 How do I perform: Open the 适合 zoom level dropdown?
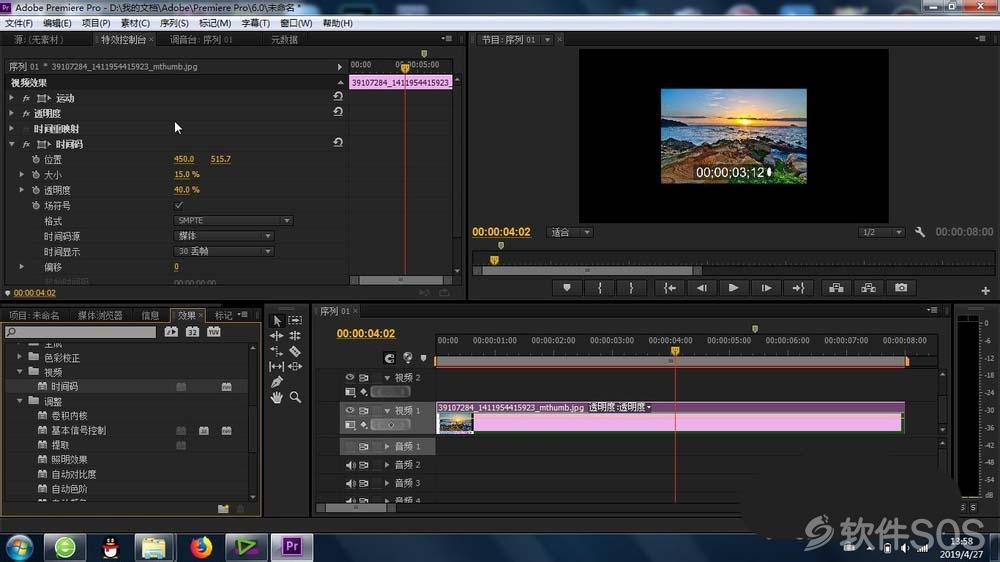(x=570, y=232)
